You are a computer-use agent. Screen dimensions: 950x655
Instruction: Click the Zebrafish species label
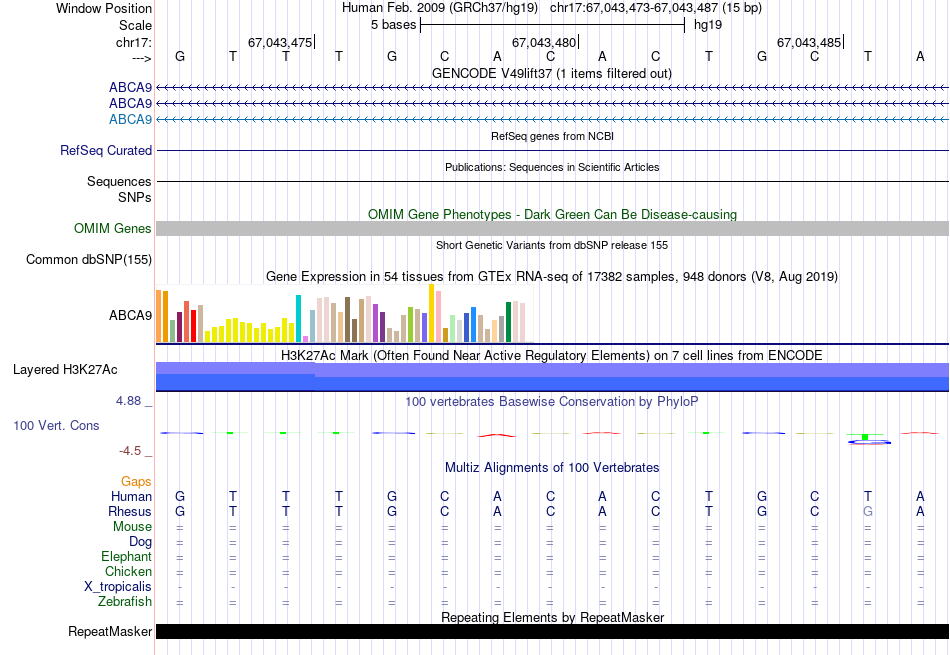(125, 602)
